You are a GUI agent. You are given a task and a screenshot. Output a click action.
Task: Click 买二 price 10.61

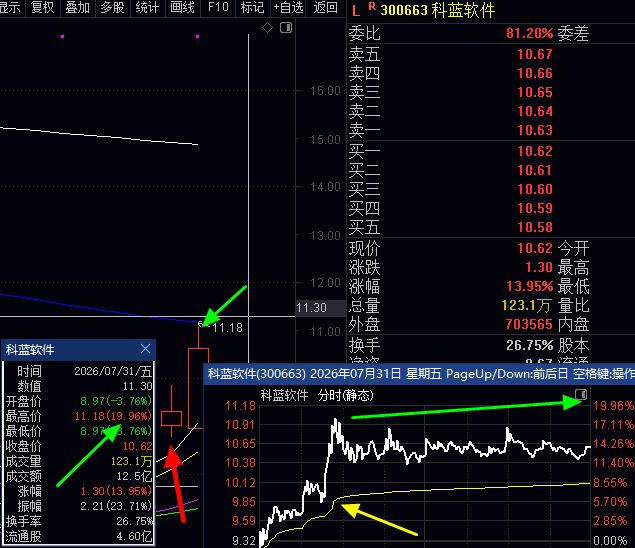tap(535, 171)
